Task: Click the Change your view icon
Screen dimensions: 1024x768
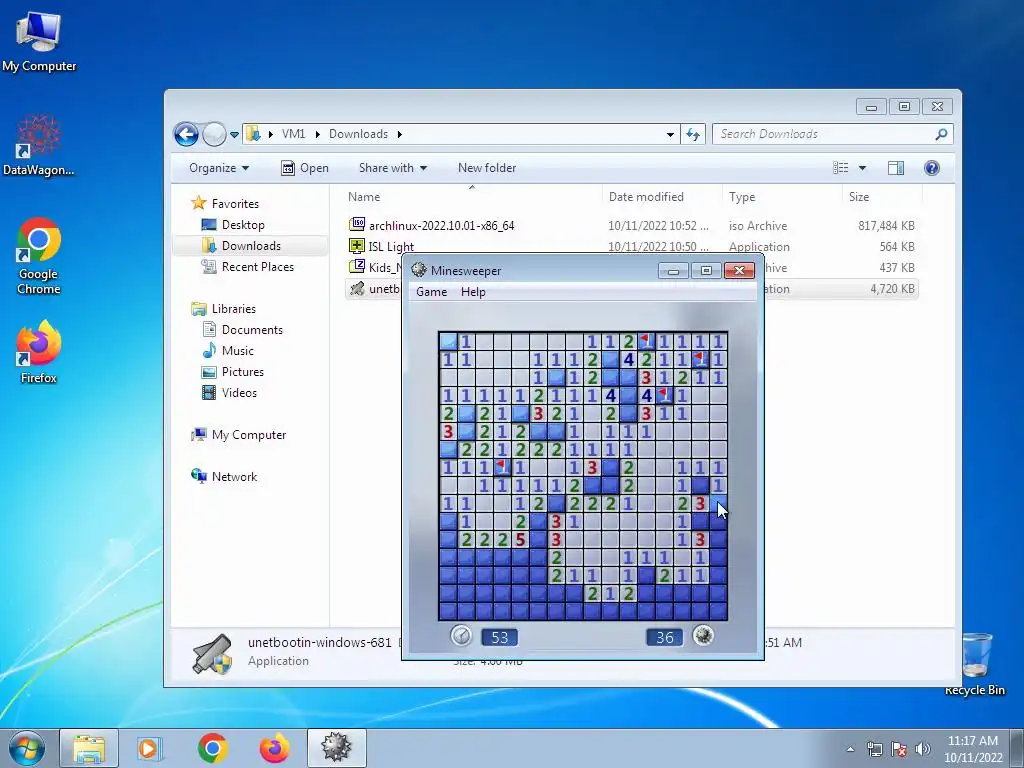Action: pyautogui.click(x=840, y=168)
